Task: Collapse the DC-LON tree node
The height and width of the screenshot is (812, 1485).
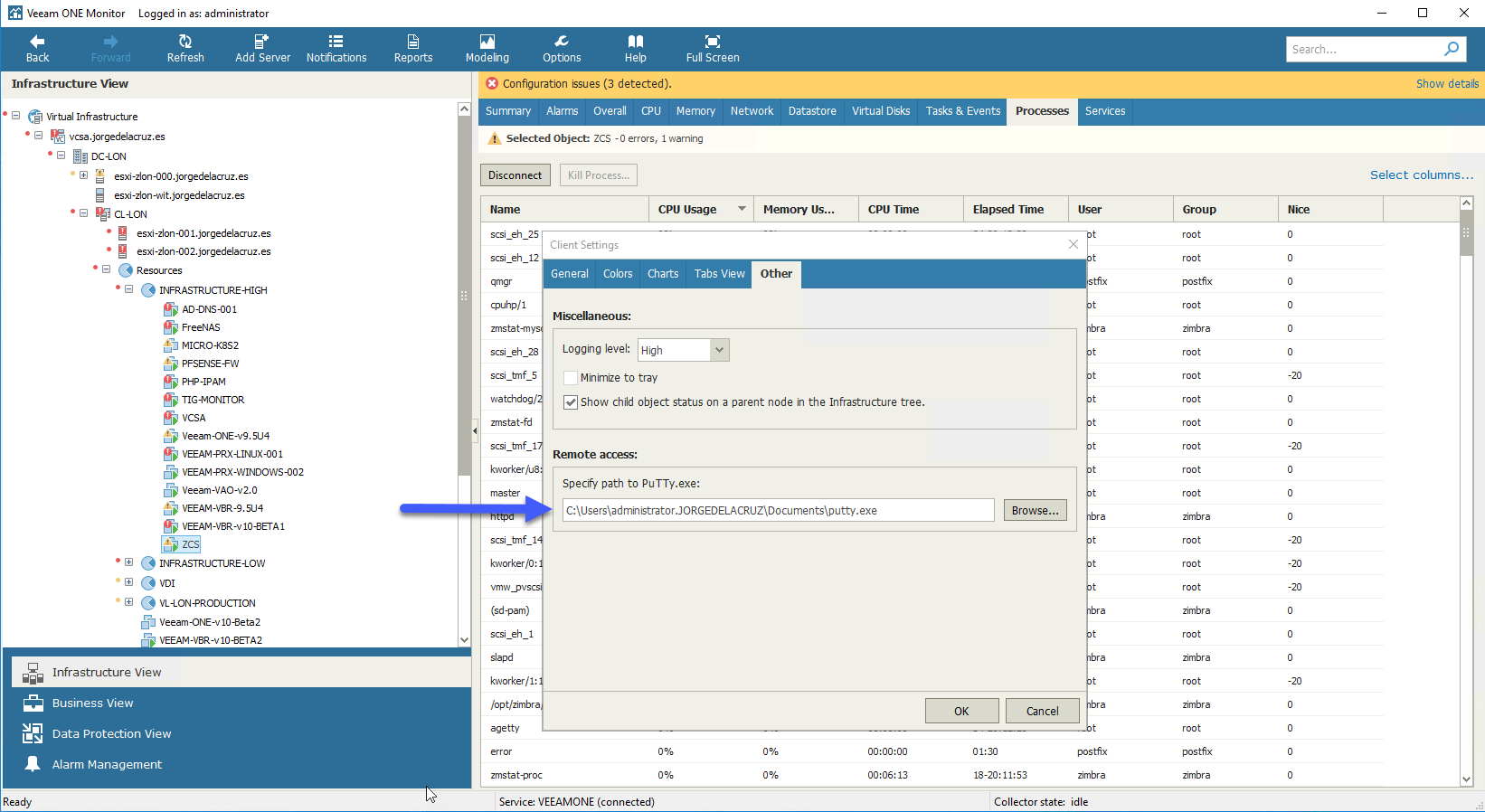Action: (x=61, y=156)
